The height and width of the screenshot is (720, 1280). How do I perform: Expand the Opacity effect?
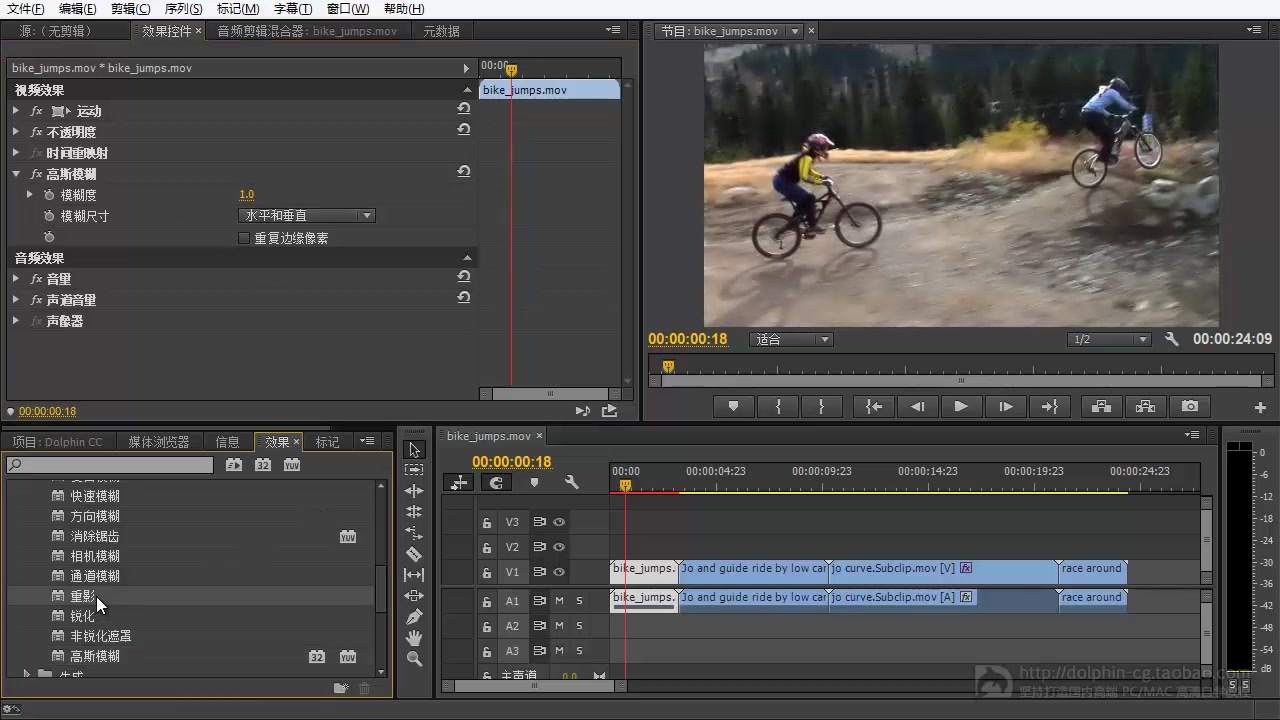pos(16,132)
